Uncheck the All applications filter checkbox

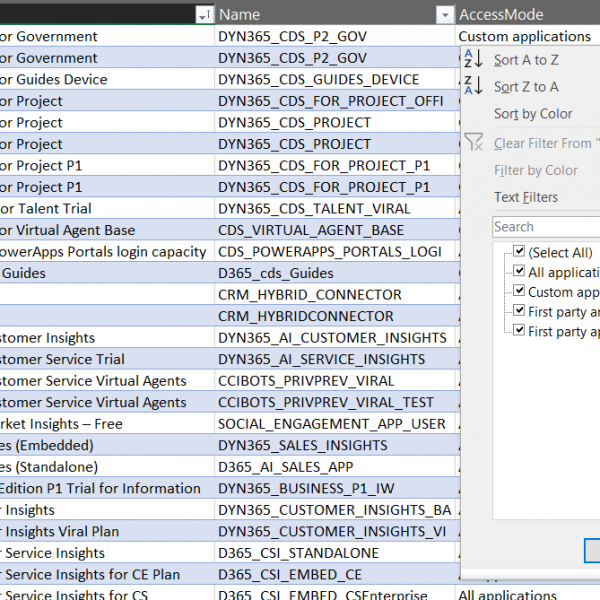[519, 271]
